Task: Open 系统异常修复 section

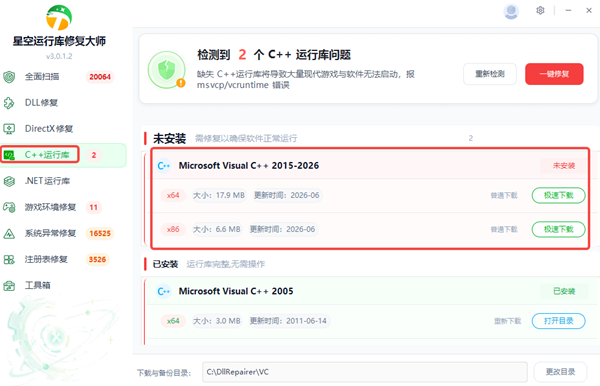Action: pyautogui.click(x=51, y=233)
